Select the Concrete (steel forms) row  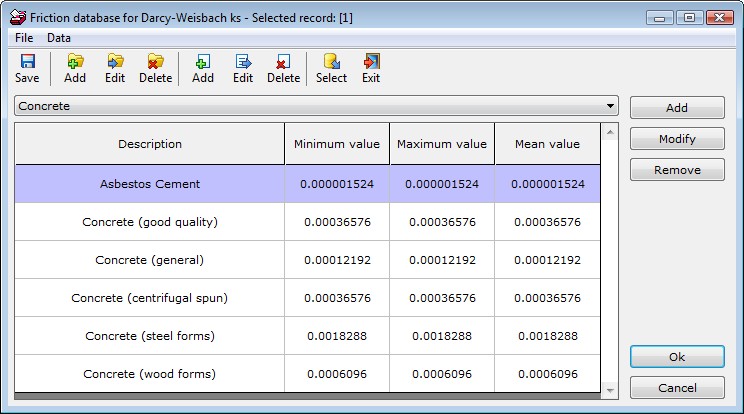tap(150, 336)
